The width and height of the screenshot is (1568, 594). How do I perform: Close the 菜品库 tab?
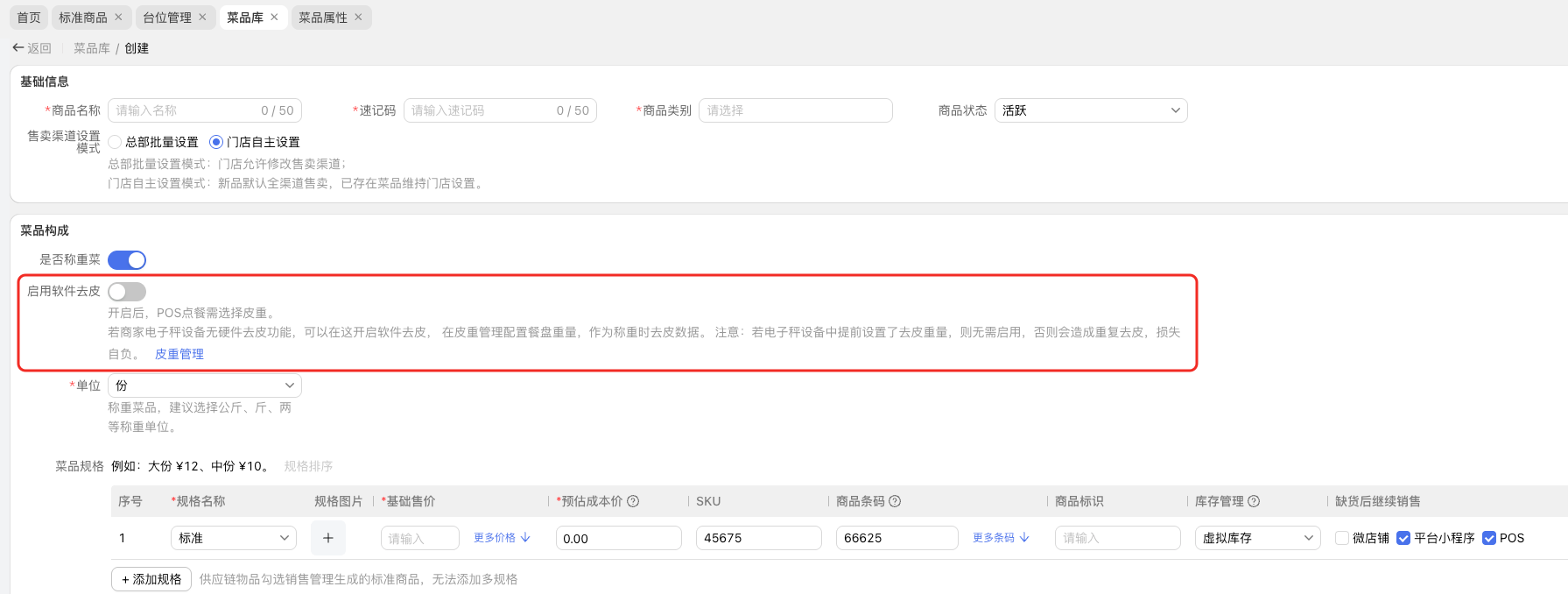coord(274,18)
